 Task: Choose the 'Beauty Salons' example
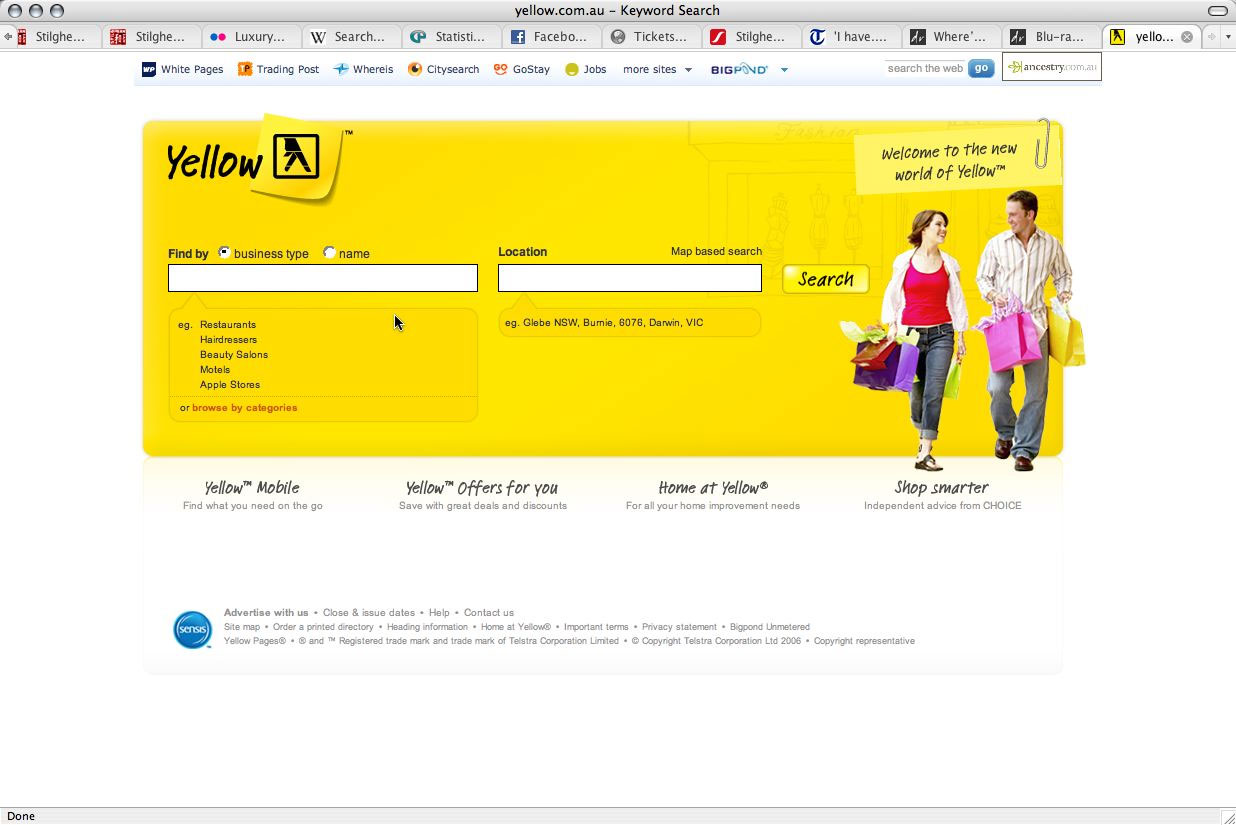[234, 355]
